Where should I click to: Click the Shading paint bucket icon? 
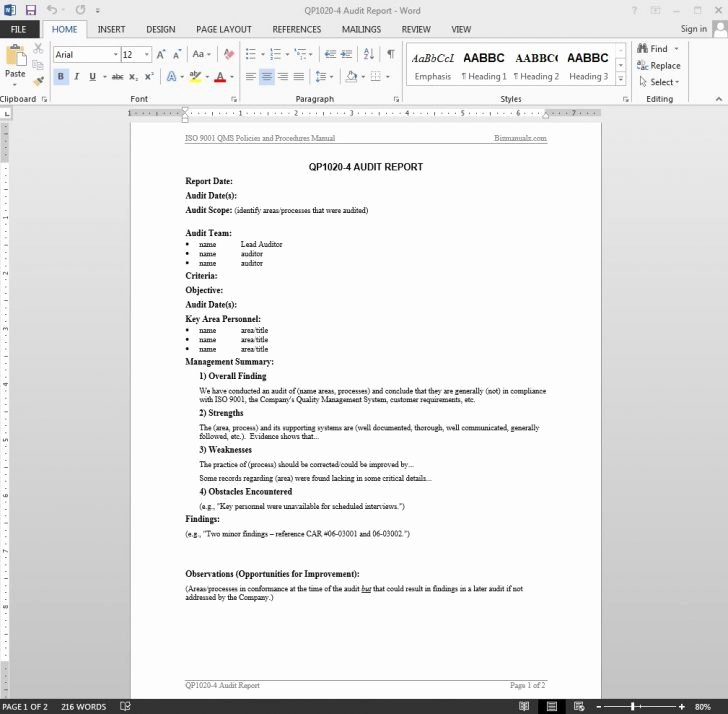(x=351, y=77)
